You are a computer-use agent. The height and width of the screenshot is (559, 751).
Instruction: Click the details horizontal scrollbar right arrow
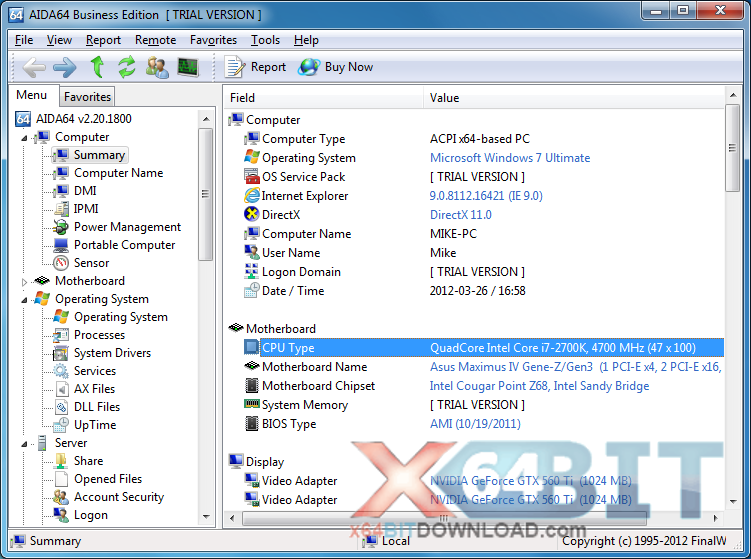pos(716,518)
